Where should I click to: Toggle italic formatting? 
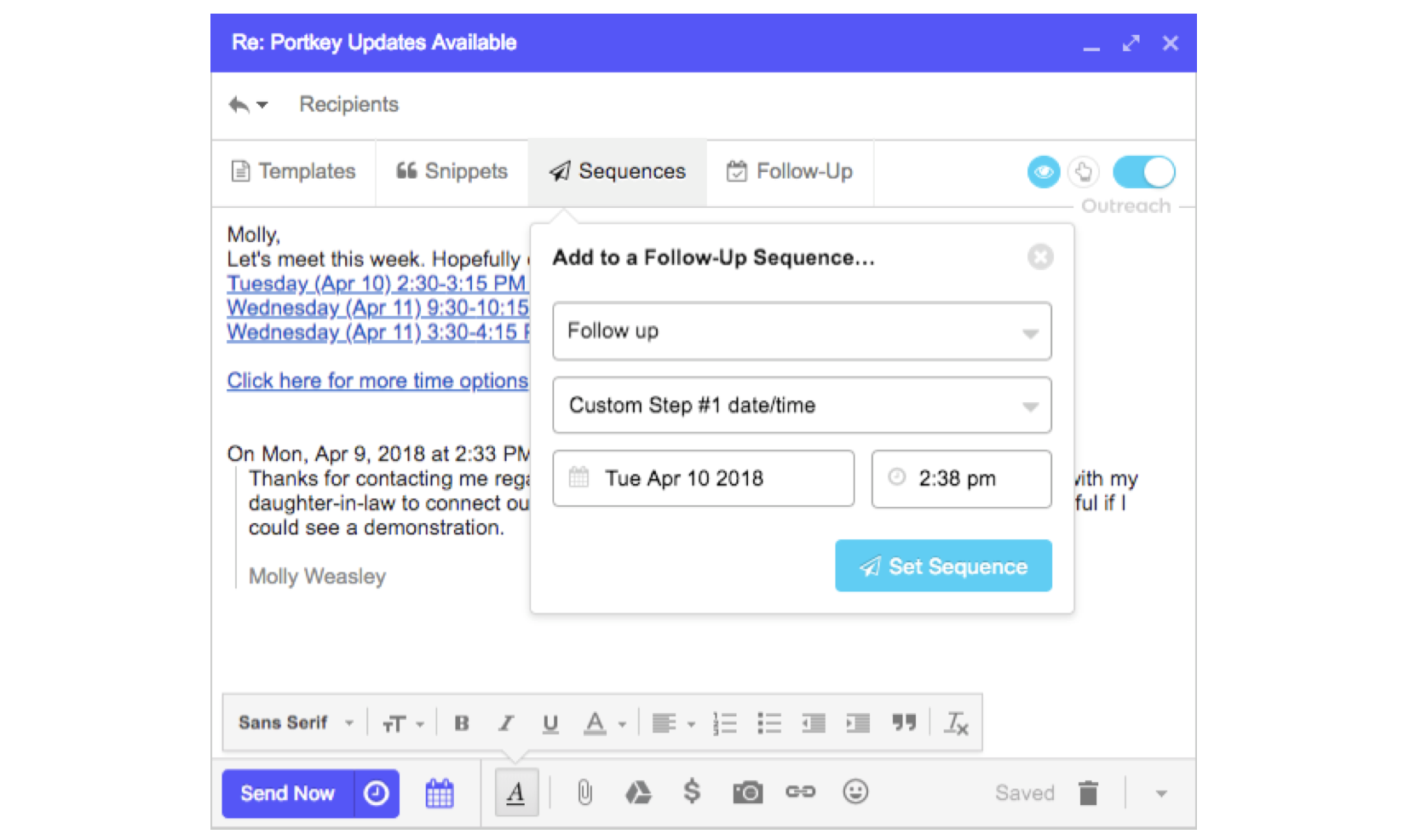coord(506,724)
